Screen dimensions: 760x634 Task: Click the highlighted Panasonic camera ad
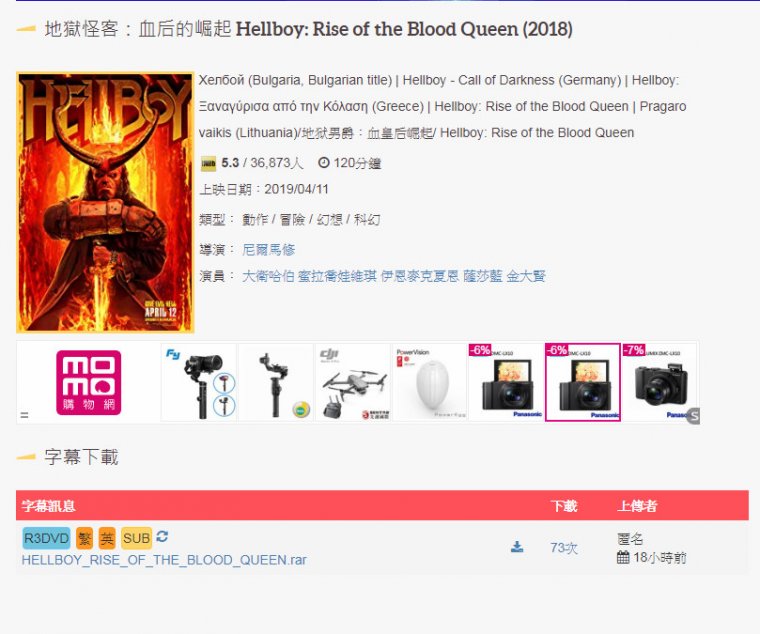(x=583, y=382)
